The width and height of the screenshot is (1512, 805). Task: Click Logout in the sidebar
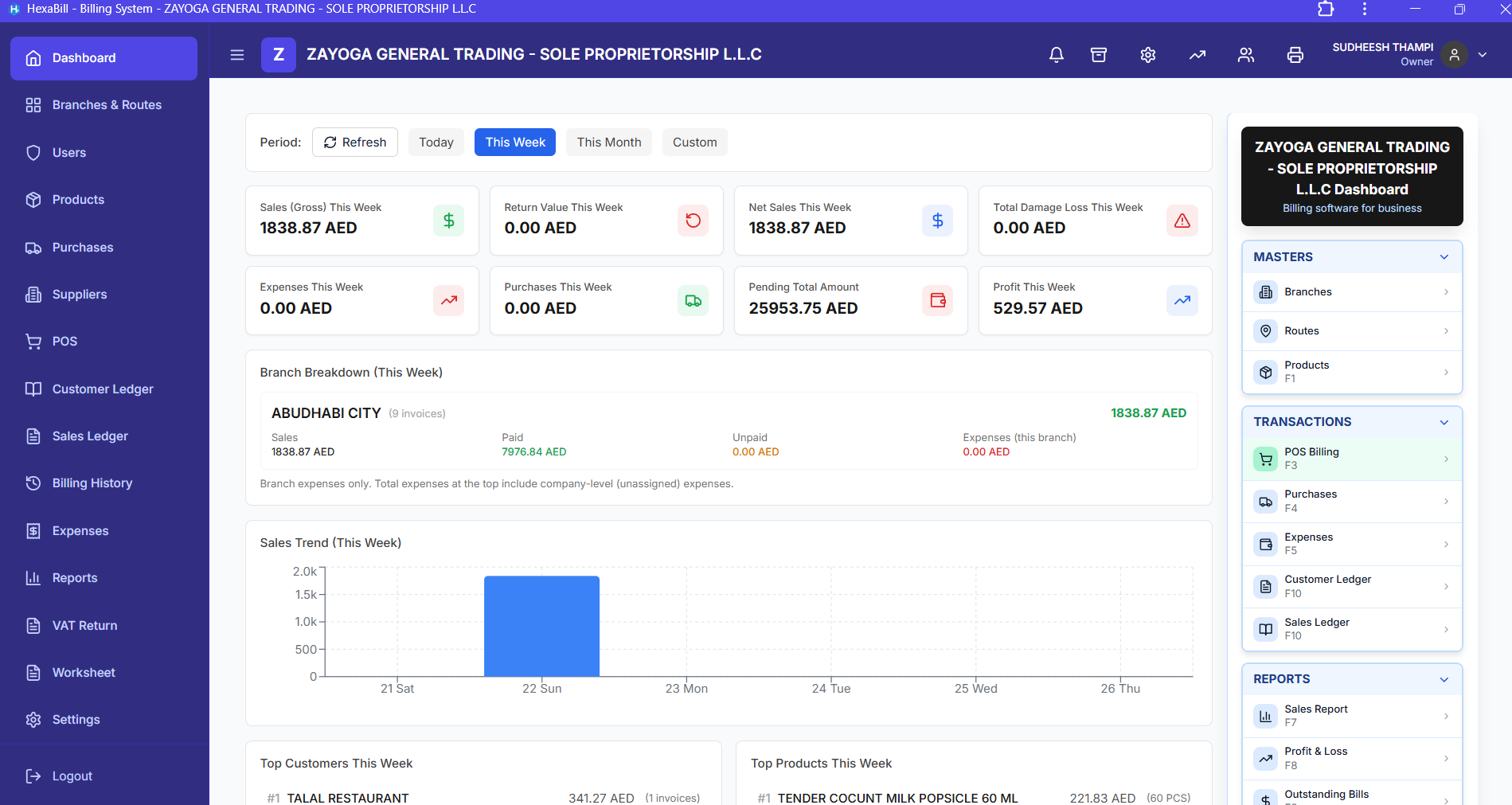(x=104, y=776)
